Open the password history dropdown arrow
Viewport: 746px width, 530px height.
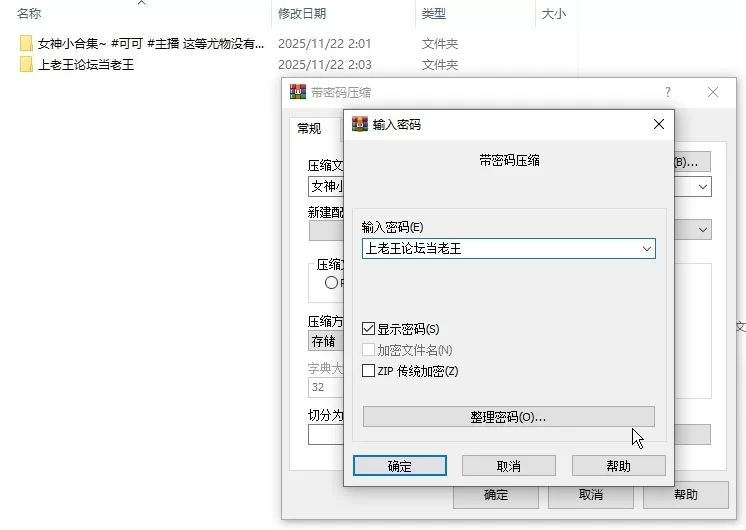tap(647, 248)
